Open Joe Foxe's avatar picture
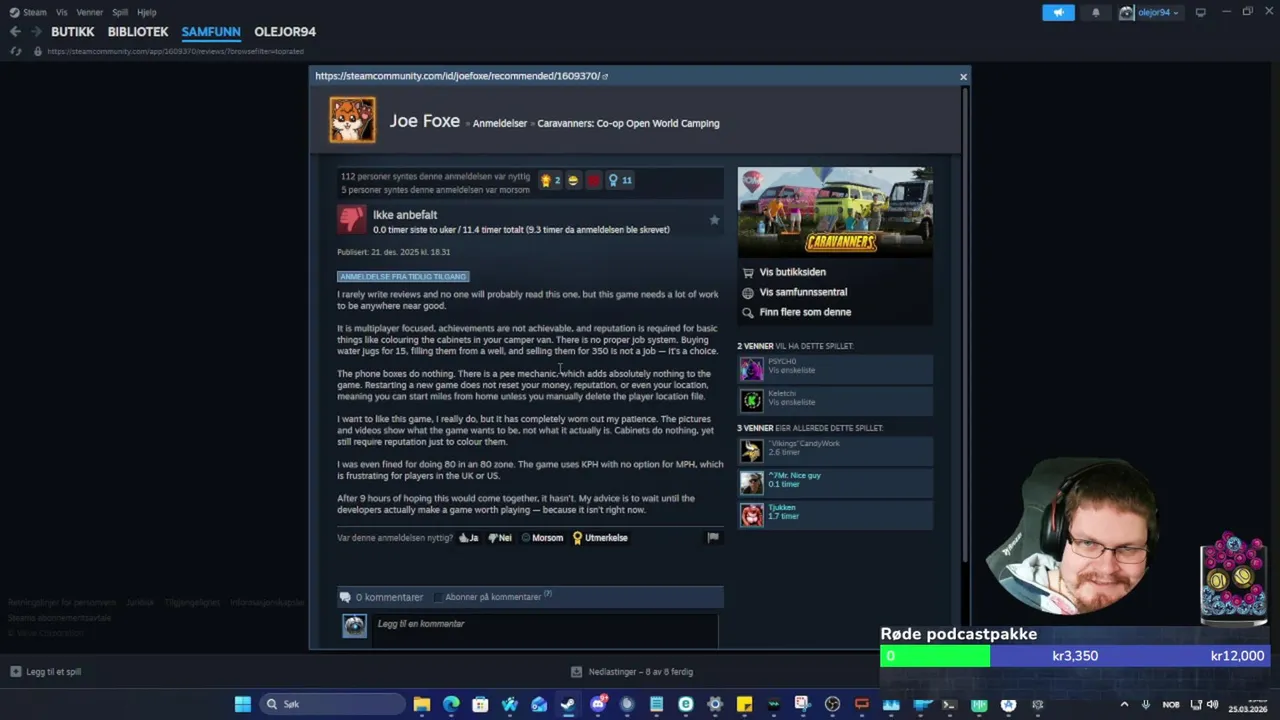1280x720 pixels. (x=352, y=120)
